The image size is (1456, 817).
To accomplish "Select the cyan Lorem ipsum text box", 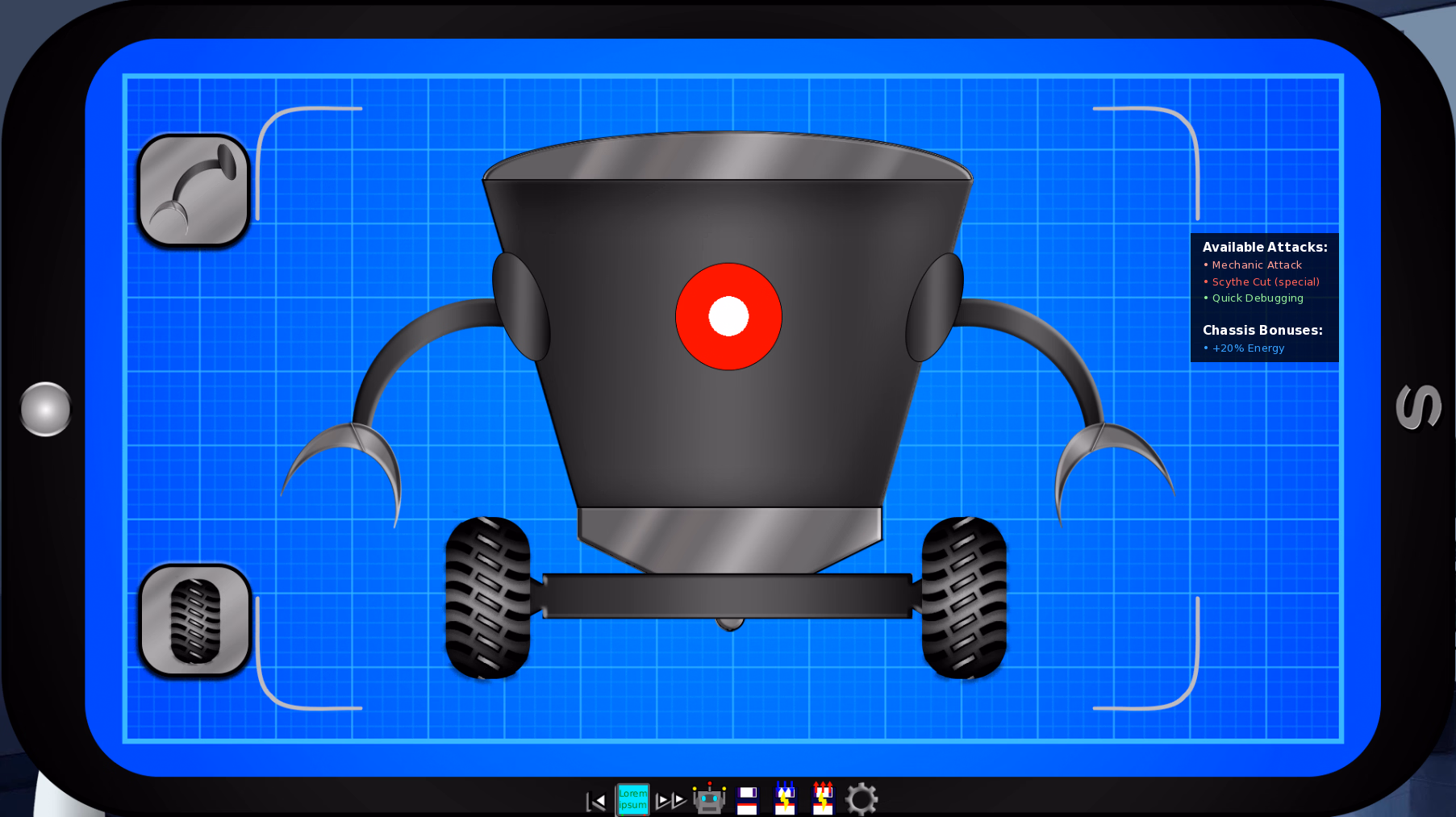I will pos(632,799).
